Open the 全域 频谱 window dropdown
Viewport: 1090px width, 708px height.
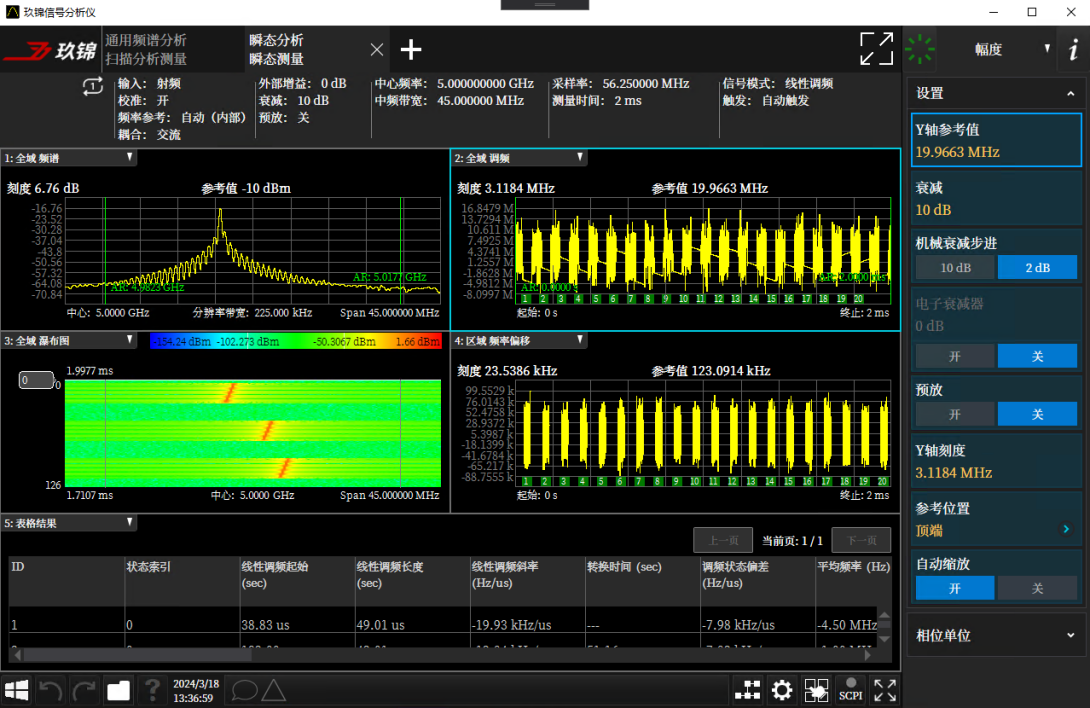(130, 158)
